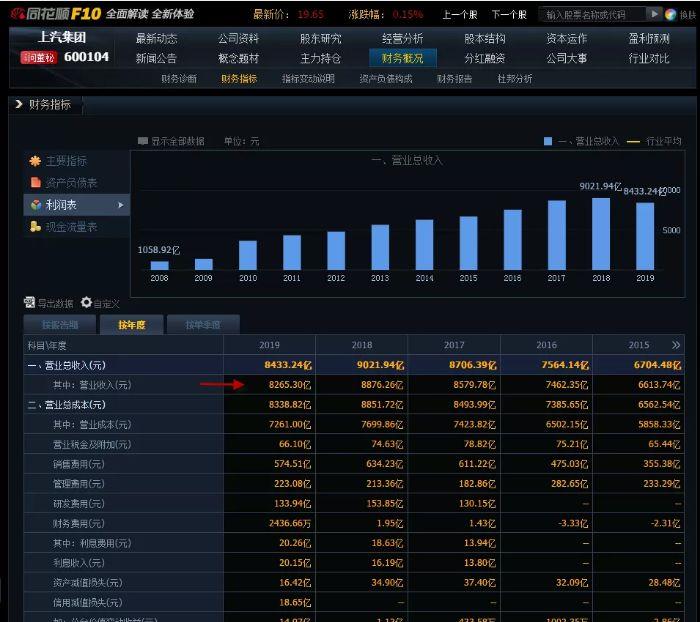Click the 9021.94亿 table cell
The height and width of the screenshot is (622, 700).
coord(380,365)
